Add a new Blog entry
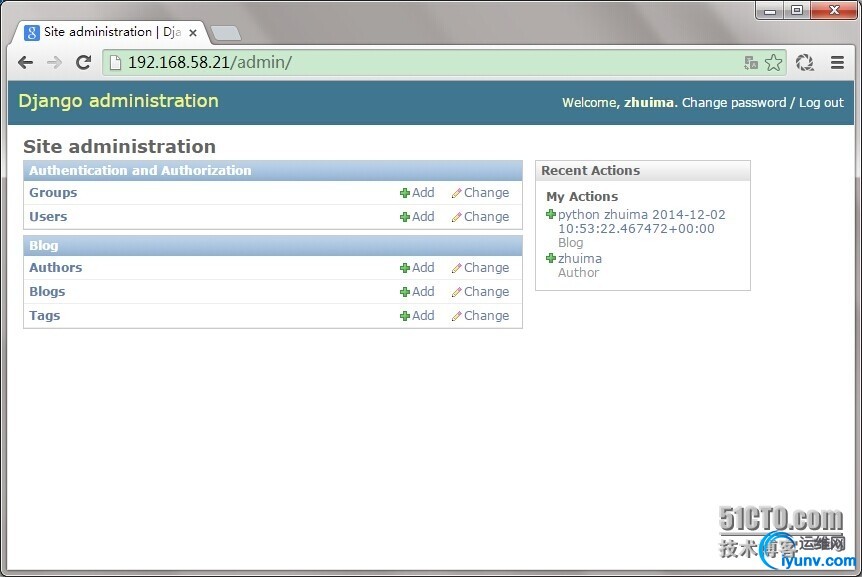 tap(417, 292)
